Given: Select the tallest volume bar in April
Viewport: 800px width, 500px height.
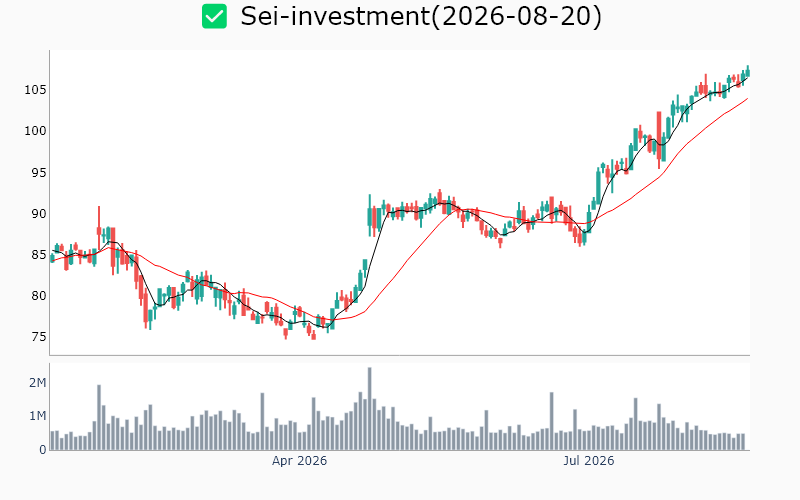Looking at the screenshot, I should pos(369,409).
